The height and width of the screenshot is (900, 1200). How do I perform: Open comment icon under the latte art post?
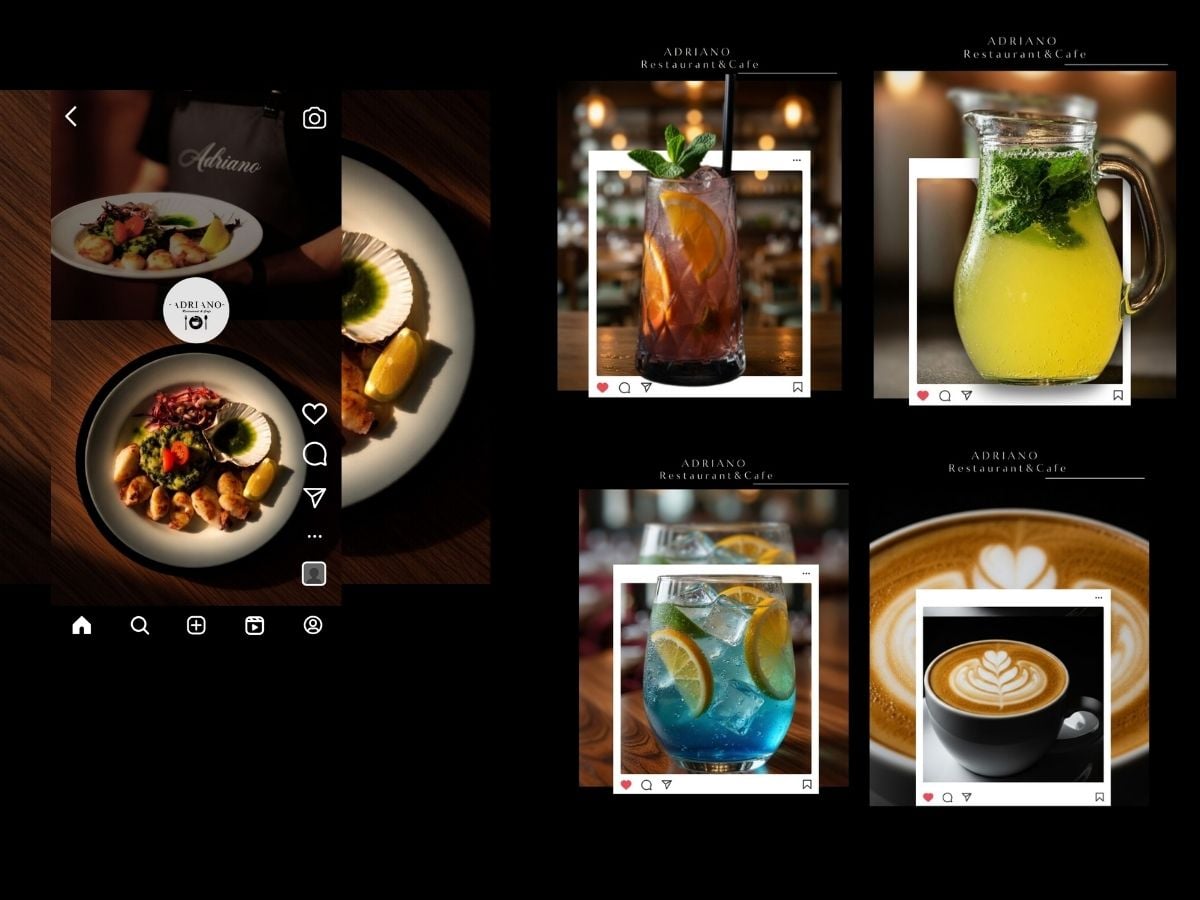coord(947,797)
